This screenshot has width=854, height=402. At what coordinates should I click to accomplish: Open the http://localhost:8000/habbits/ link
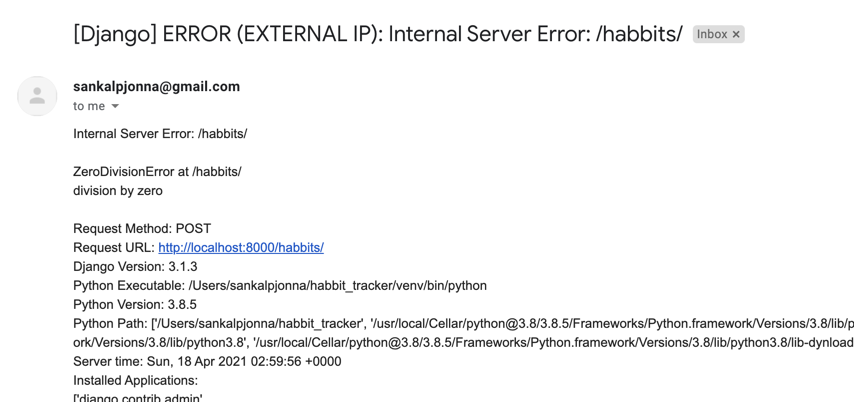pyautogui.click(x=241, y=247)
